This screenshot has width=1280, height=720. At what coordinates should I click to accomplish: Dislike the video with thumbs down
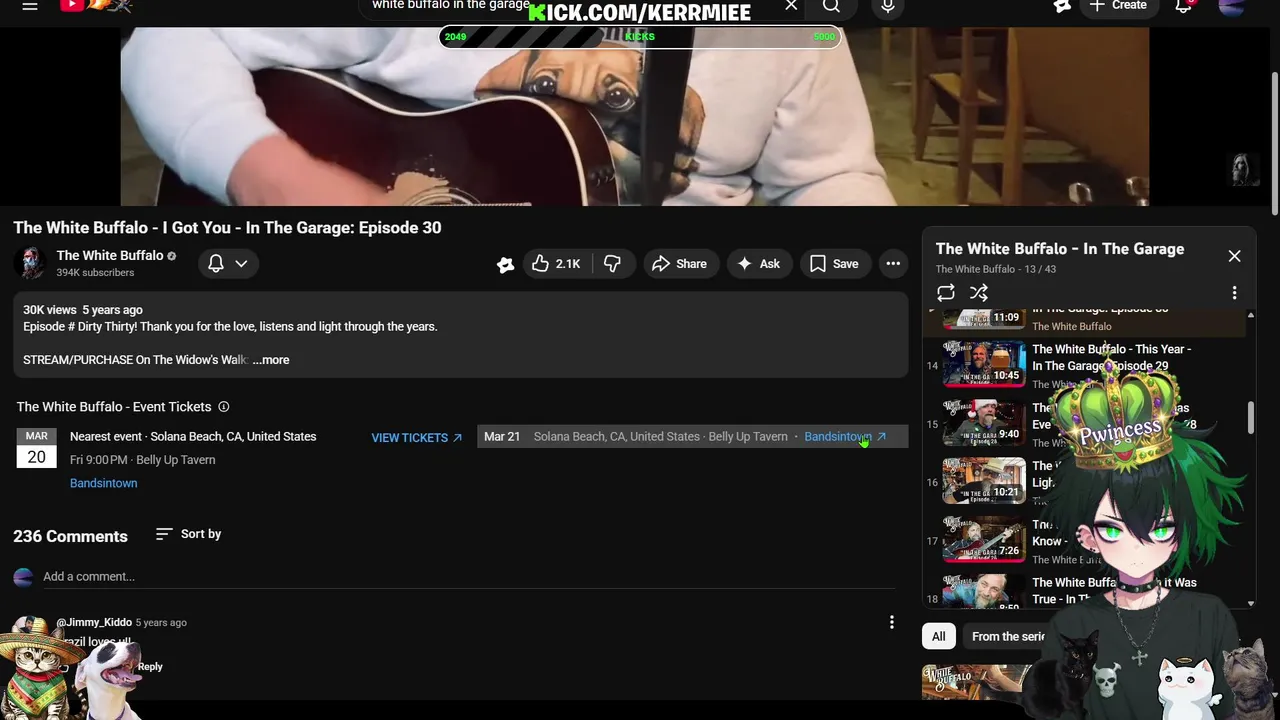[612, 264]
